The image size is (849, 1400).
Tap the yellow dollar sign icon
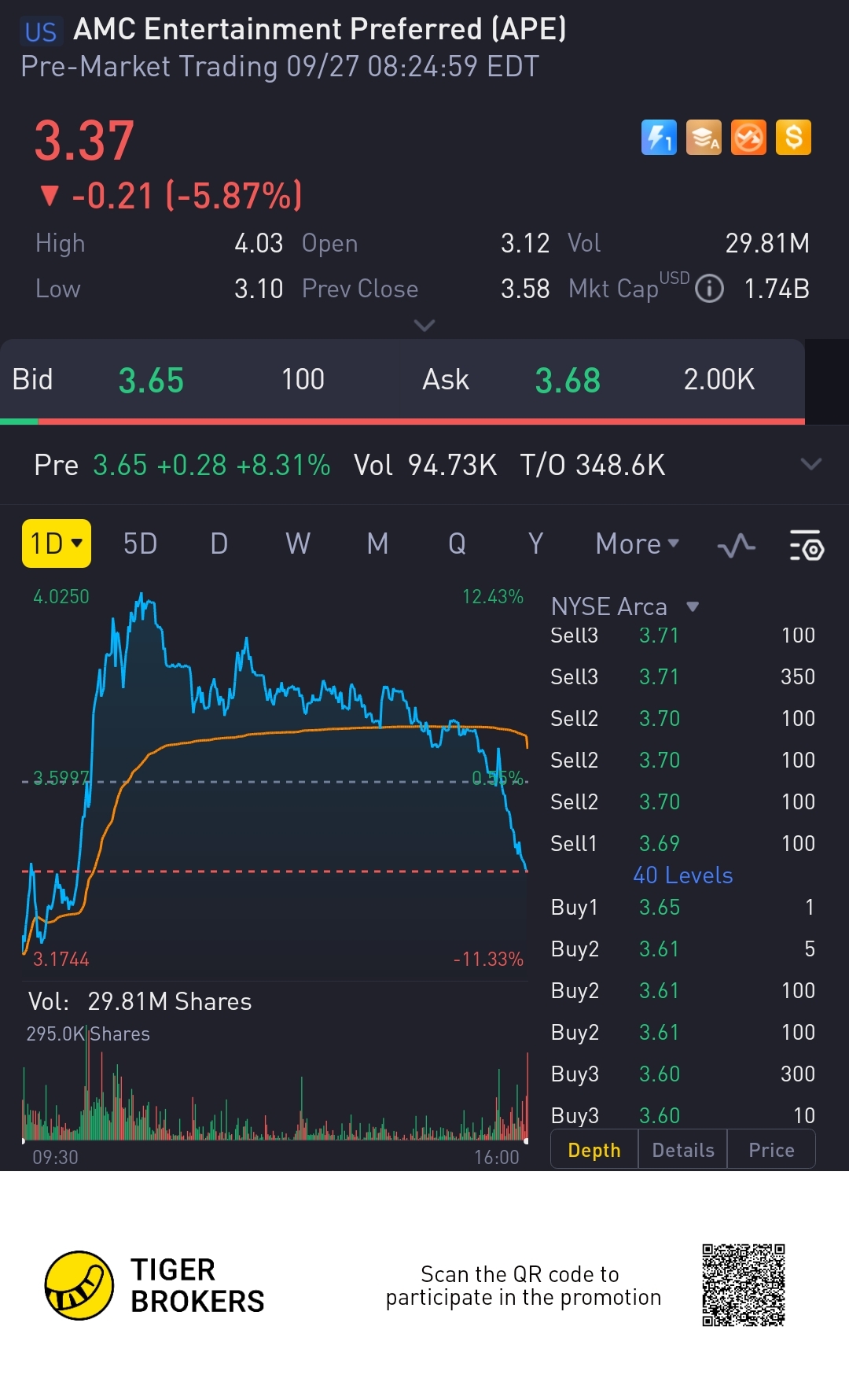(793, 138)
